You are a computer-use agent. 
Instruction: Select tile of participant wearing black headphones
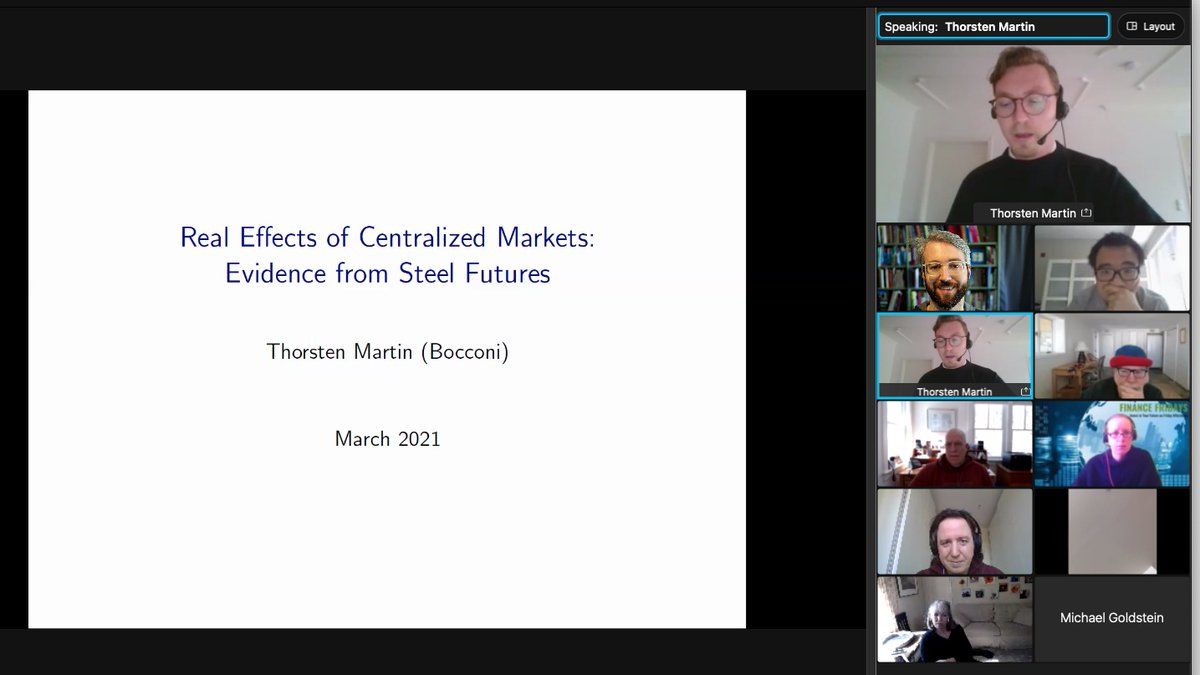point(954,531)
